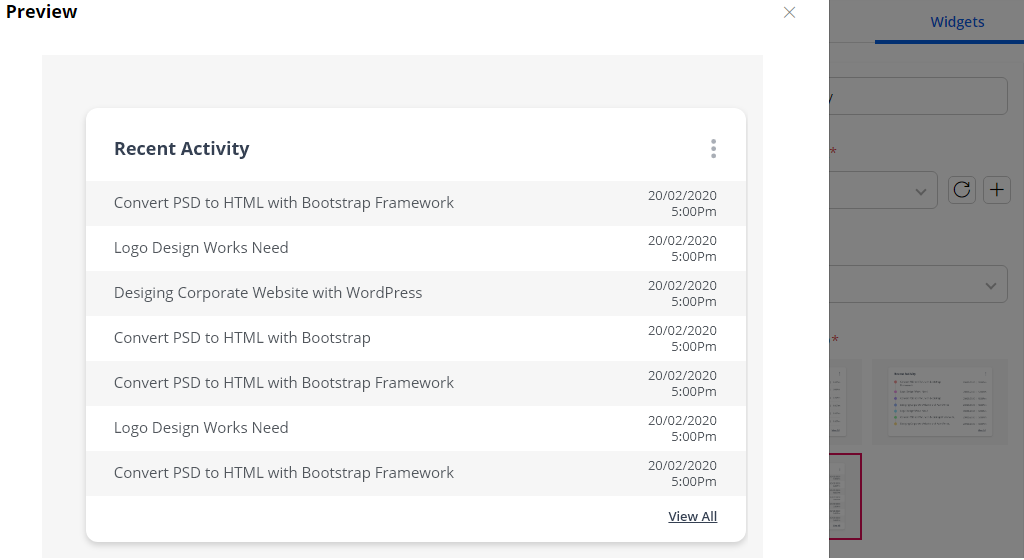The image size is (1024, 560).
Task: Switch to the Widgets tab
Action: (x=957, y=22)
